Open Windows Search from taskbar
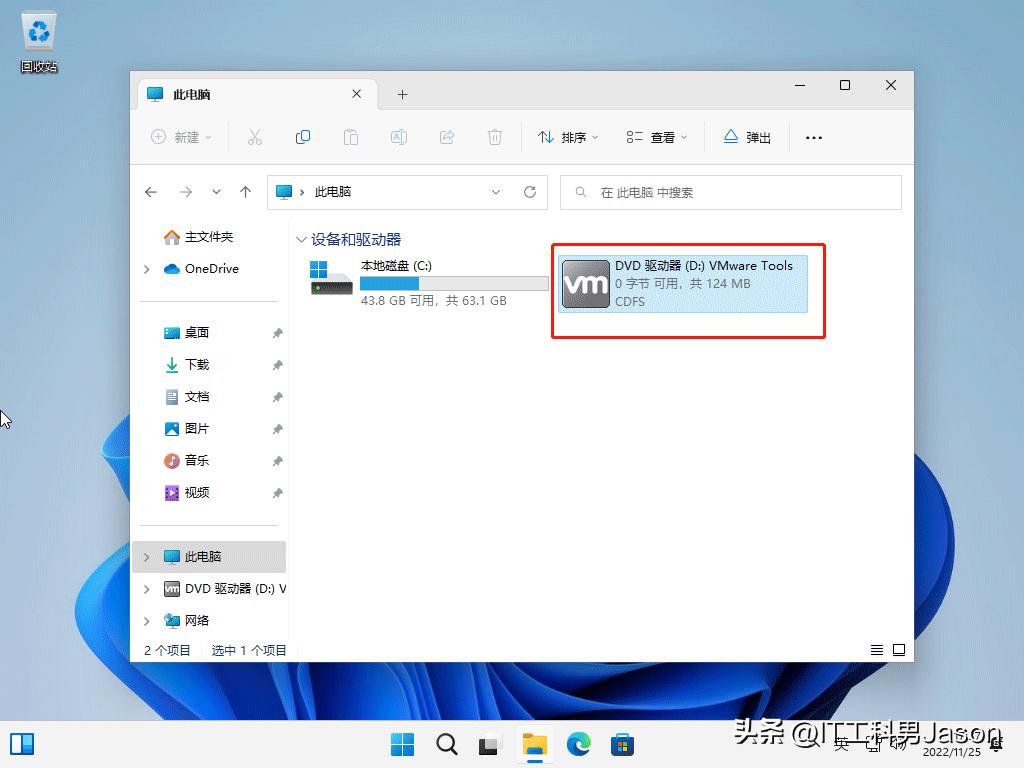Viewport: 1024px width, 768px height. coord(446,744)
